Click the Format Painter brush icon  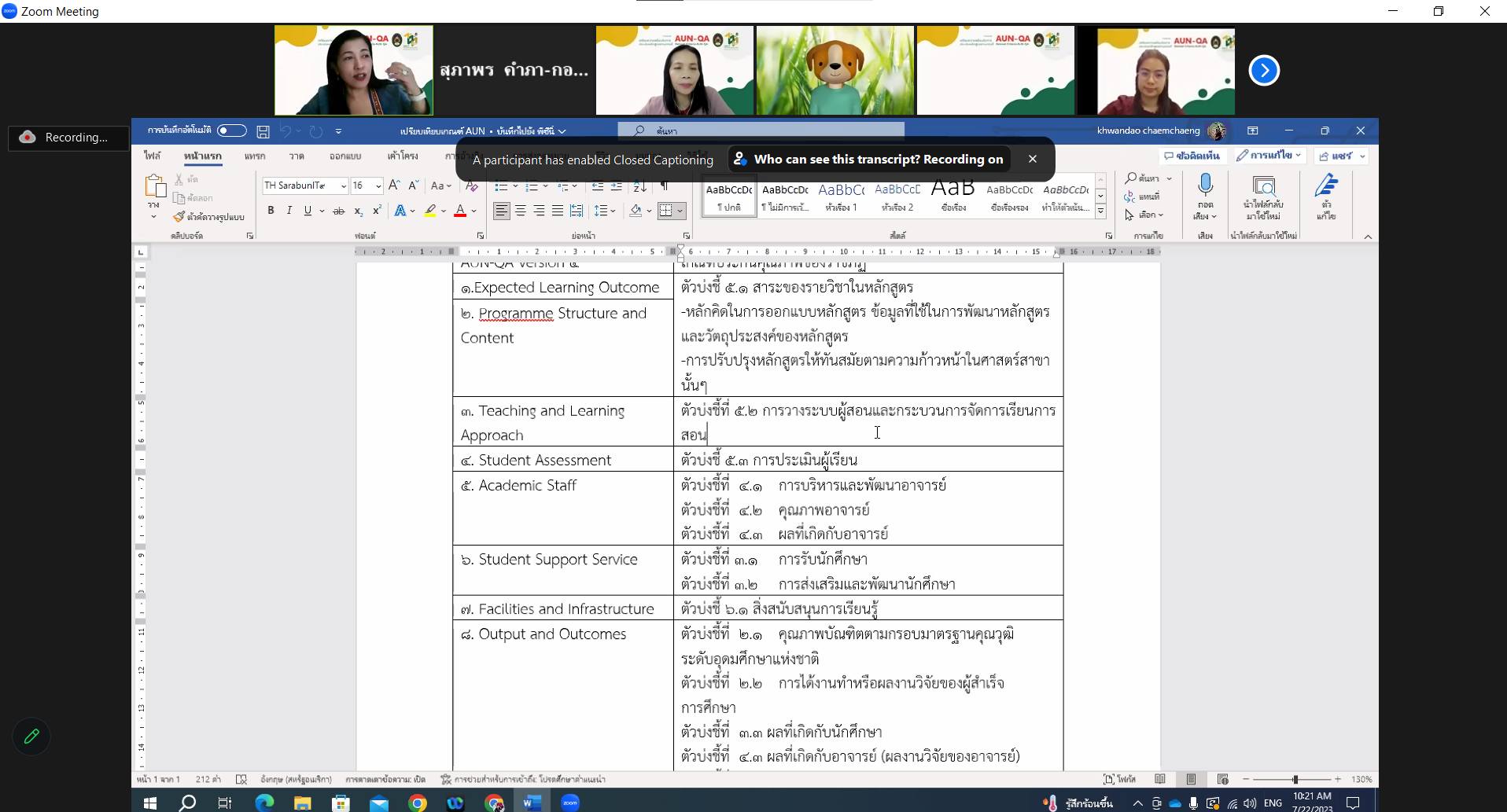pyautogui.click(x=179, y=216)
